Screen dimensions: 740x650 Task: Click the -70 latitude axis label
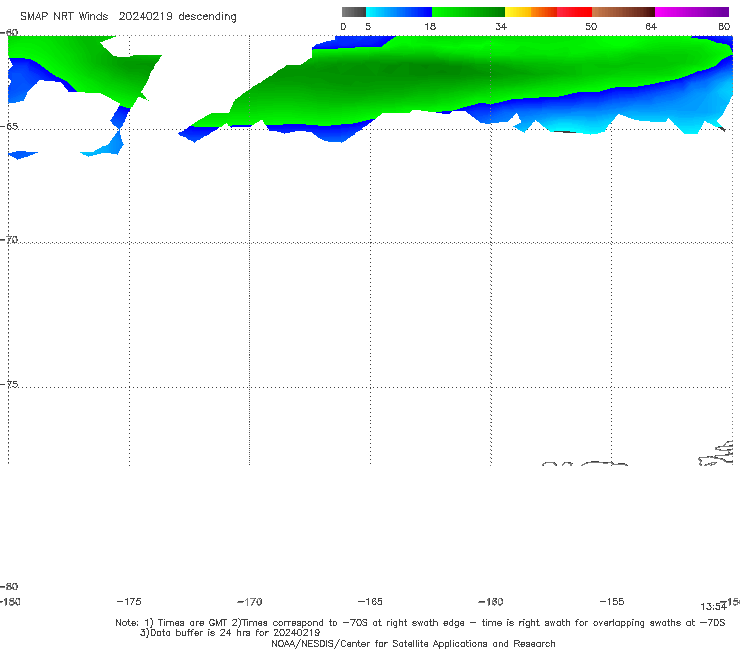(x=9, y=240)
